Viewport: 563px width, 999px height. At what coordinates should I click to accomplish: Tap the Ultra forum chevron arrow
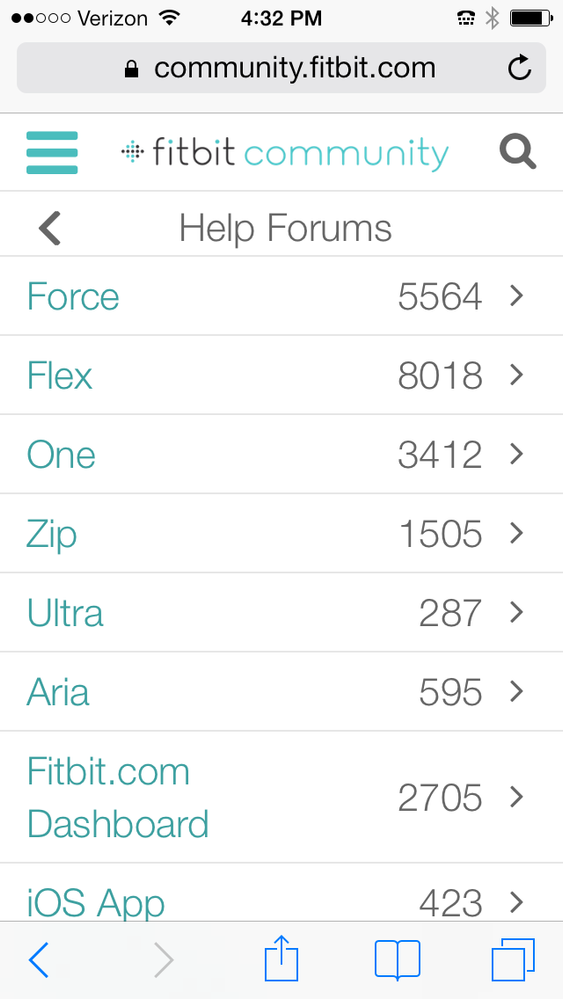click(517, 612)
